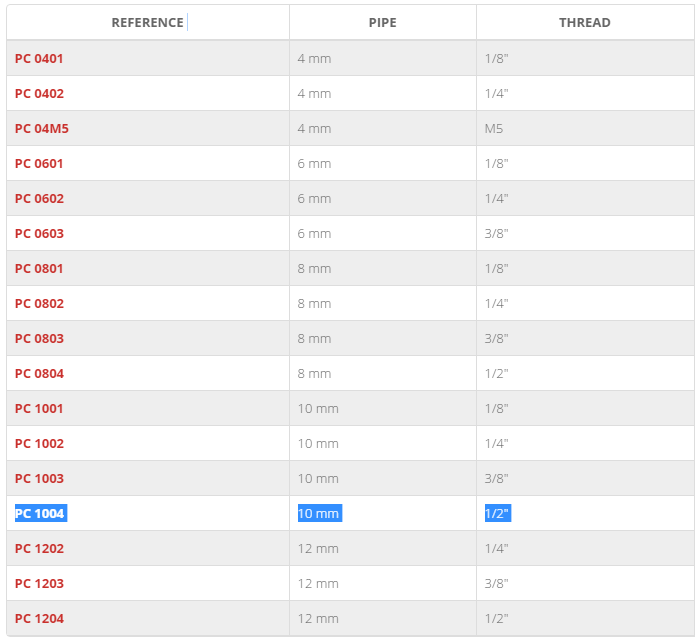Click the PC 04M5 reference
This screenshot has height=641, width=695.
pyautogui.click(x=42, y=129)
